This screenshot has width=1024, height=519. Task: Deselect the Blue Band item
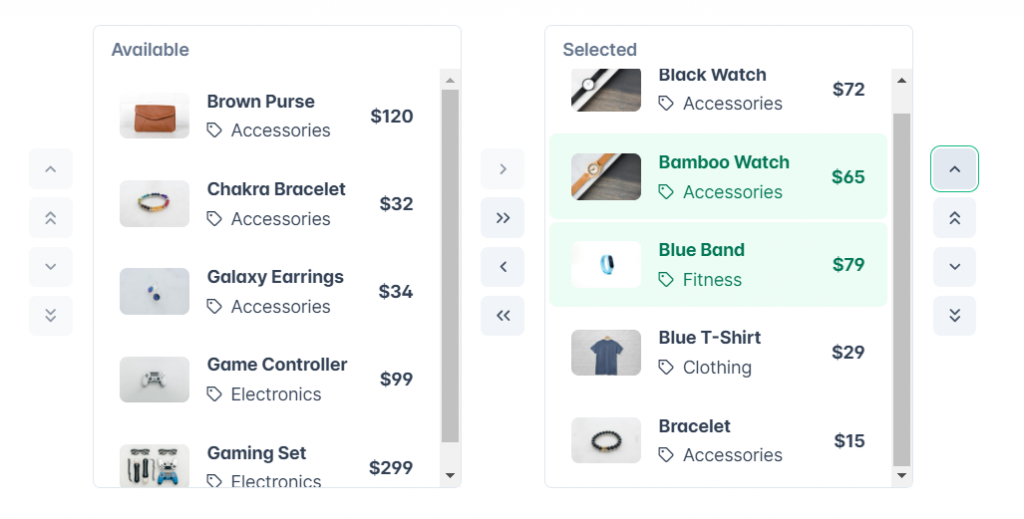pyautogui.click(x=718, y=265)
